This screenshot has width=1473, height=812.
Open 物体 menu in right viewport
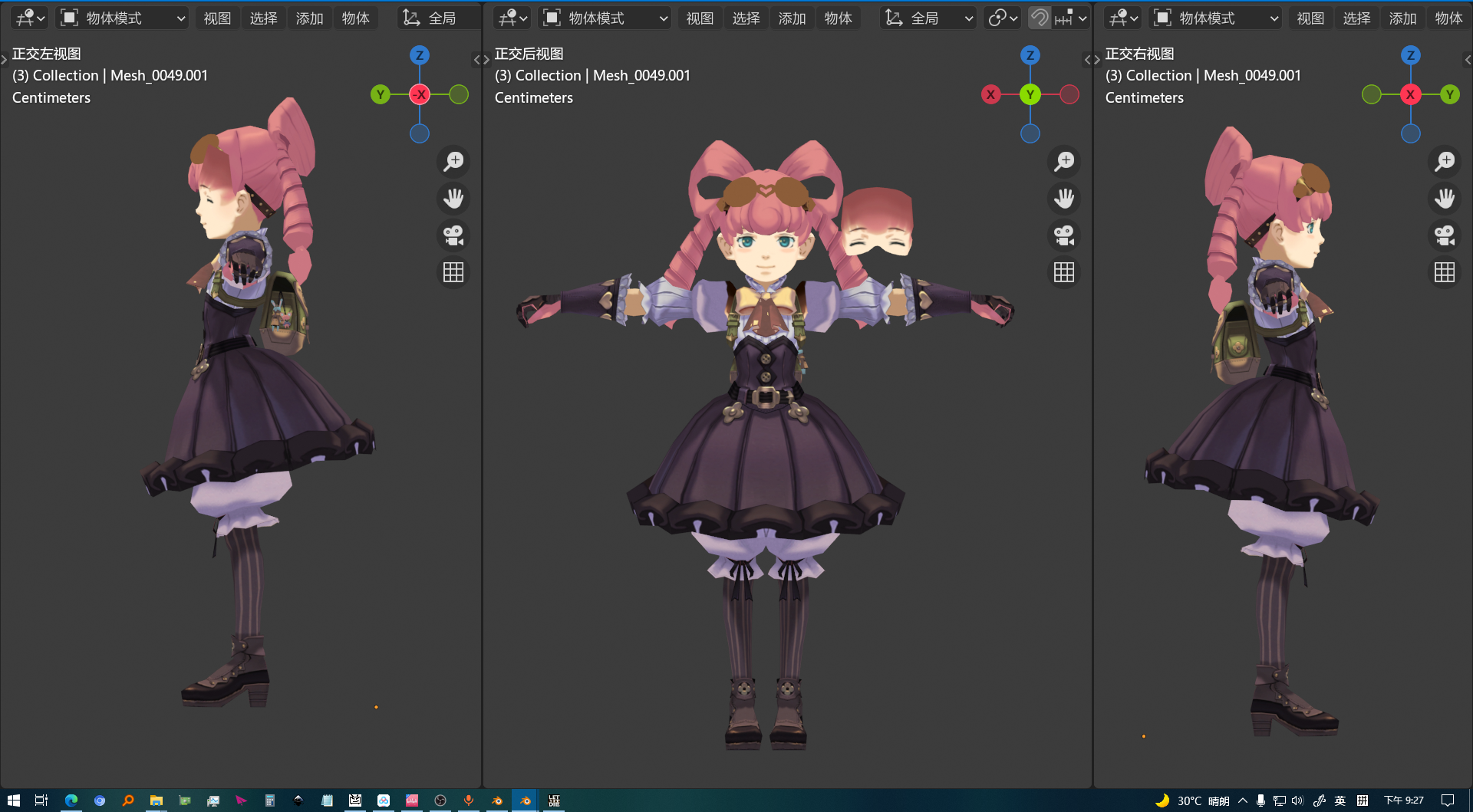point(1448,18)
